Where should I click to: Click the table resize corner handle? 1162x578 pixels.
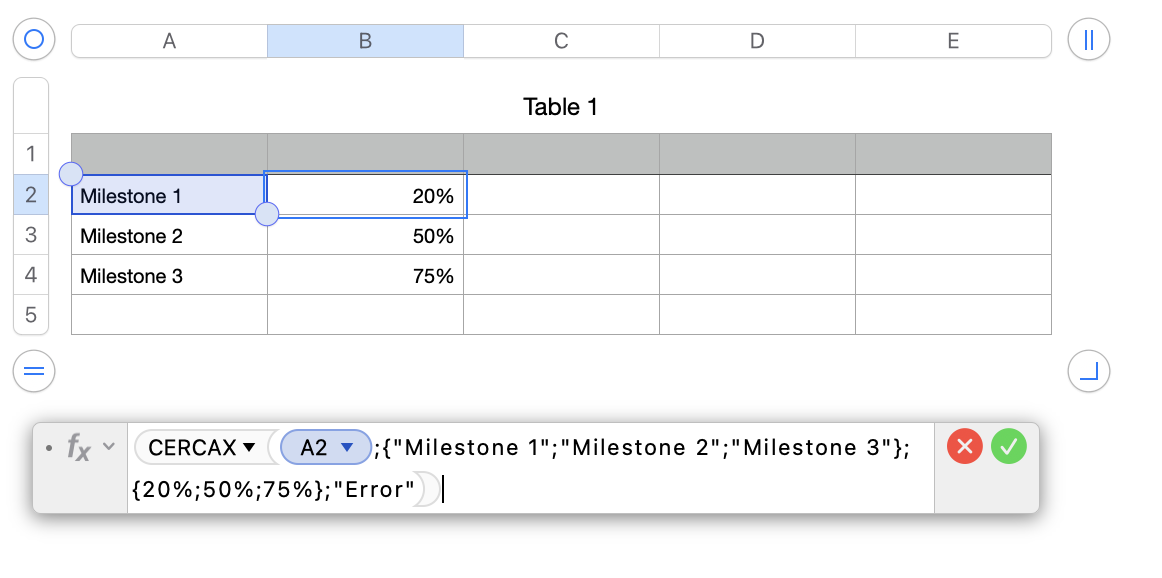1089,373
